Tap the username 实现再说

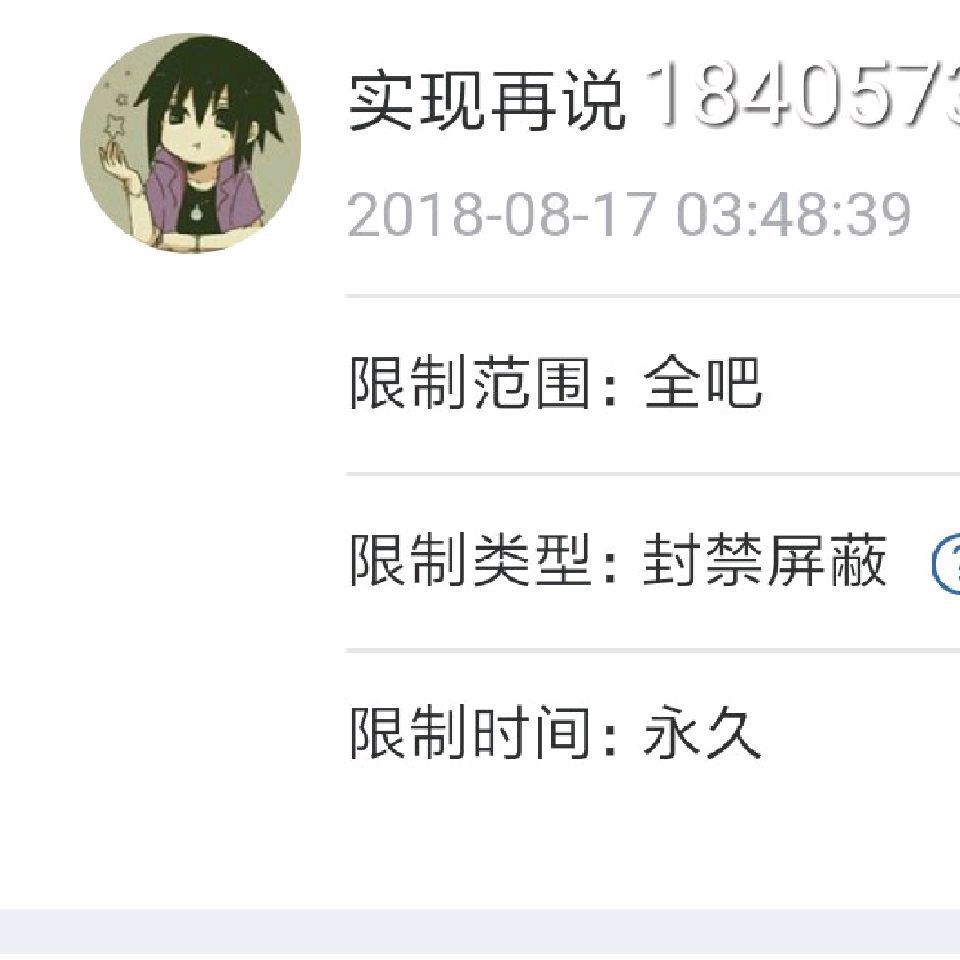(x=487, y=100)
